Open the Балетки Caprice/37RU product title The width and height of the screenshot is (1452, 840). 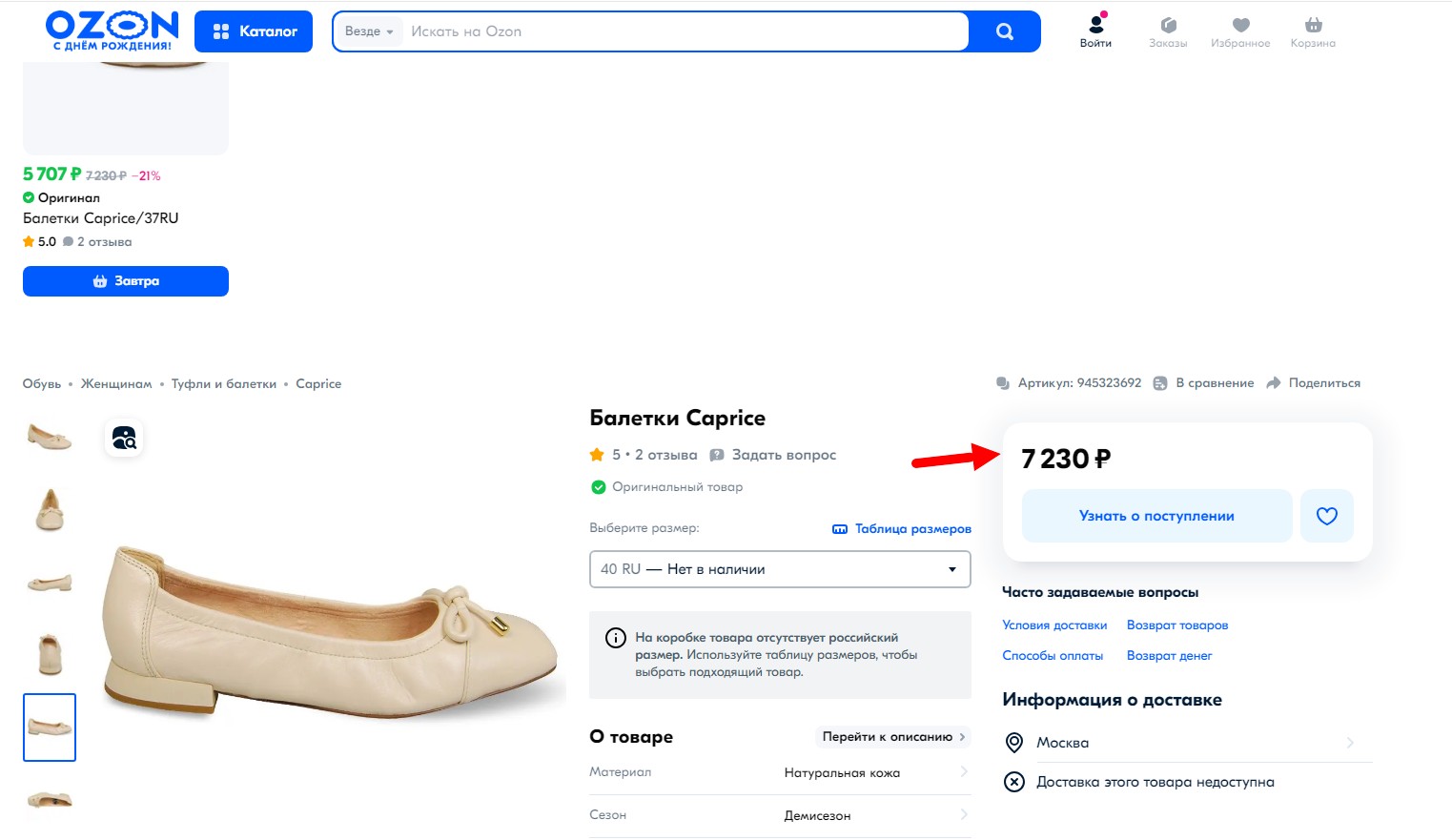click(x=101, y=218)
